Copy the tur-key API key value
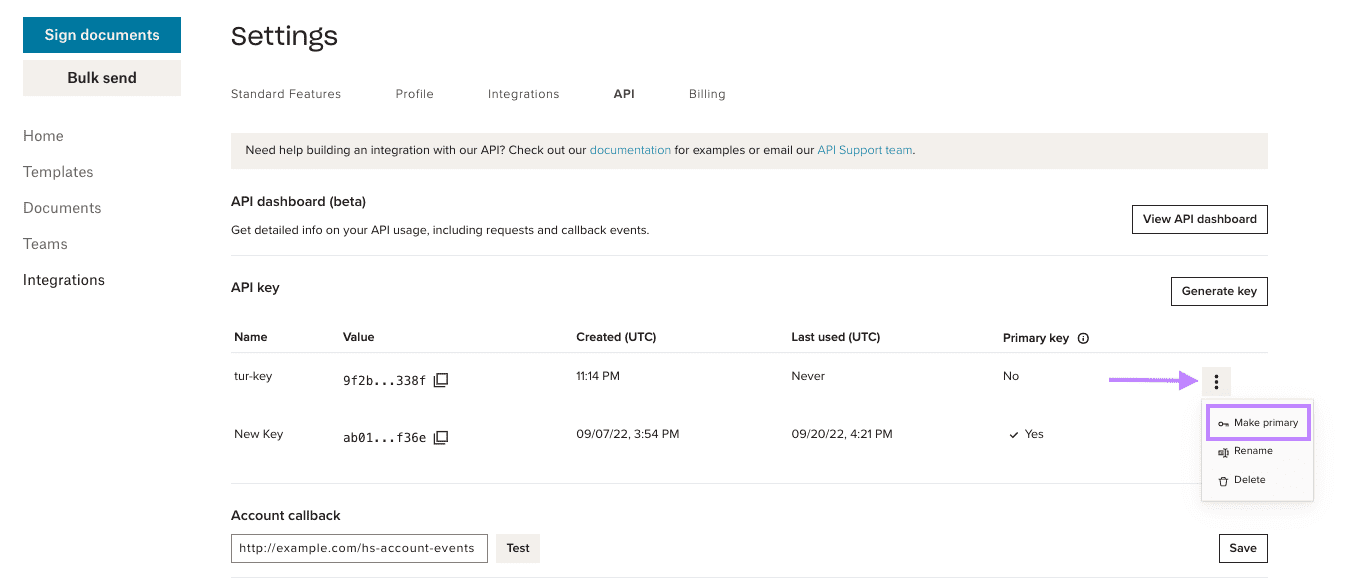Image resolution: width=1351 pixels, height=586 pixels. (x=440, y=380)
